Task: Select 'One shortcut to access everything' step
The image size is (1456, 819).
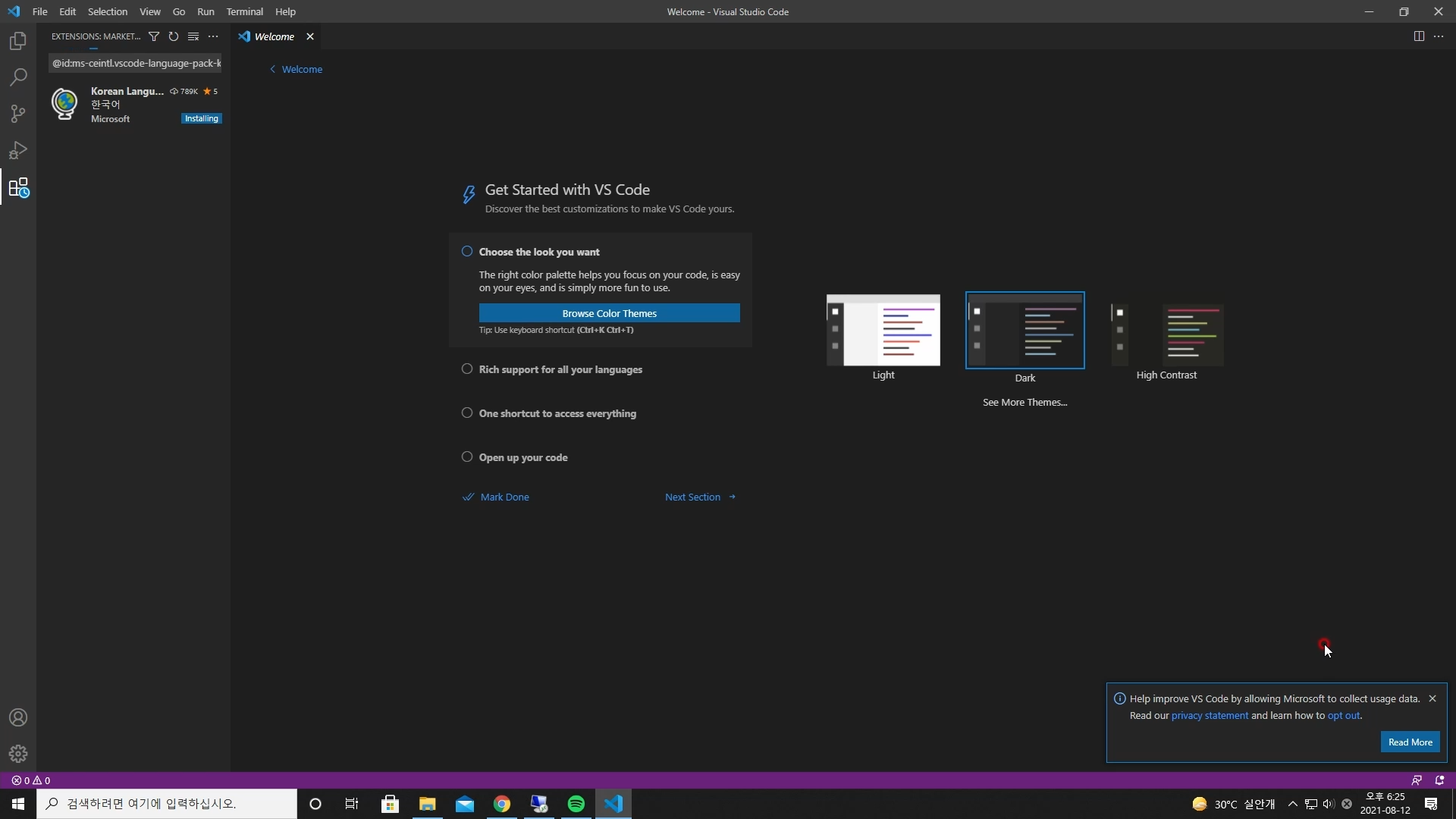Action: coord(557,413)
